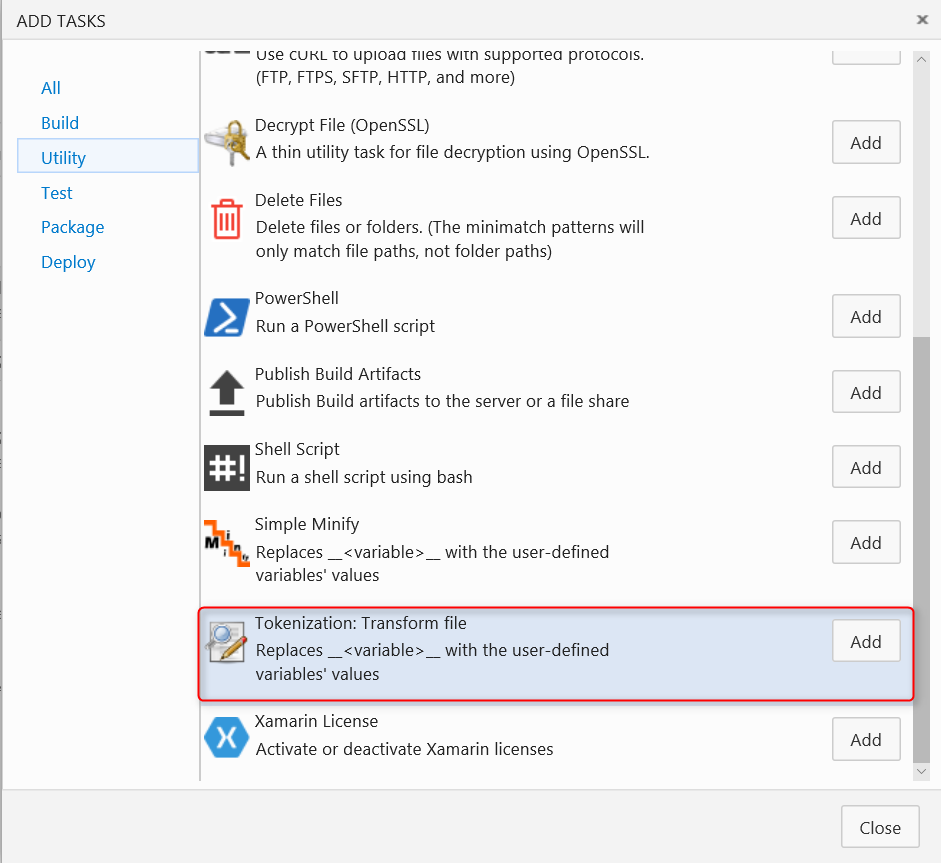Click the Close button at bottom
Screen dimensions: 941x863
880,827
